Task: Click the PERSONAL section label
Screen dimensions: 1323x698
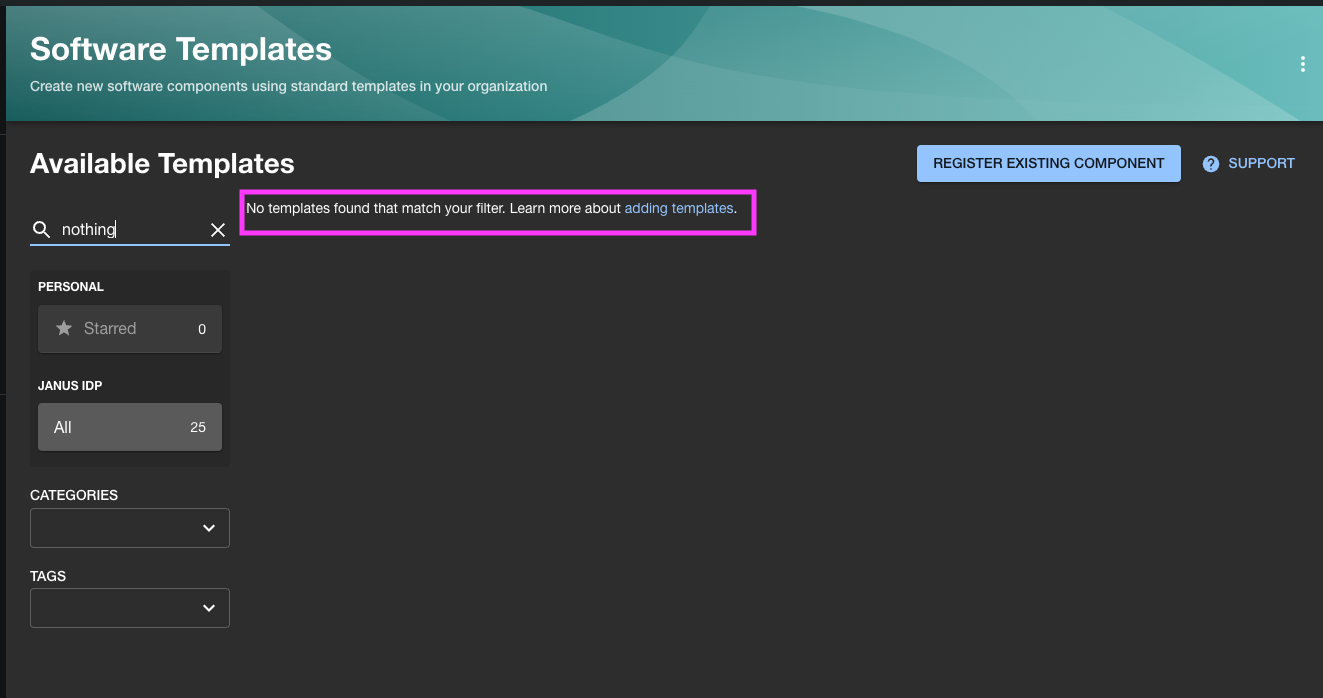Action: 71,287
